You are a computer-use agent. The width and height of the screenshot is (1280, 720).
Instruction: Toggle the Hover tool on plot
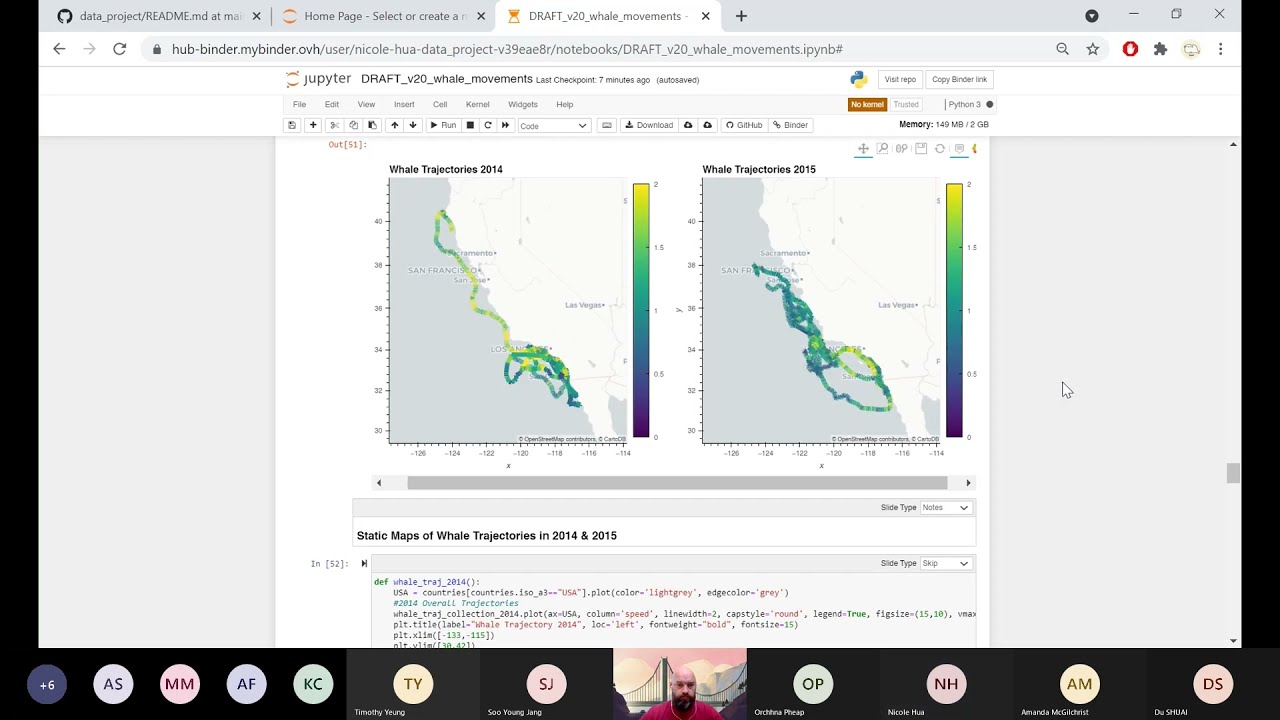959,148
